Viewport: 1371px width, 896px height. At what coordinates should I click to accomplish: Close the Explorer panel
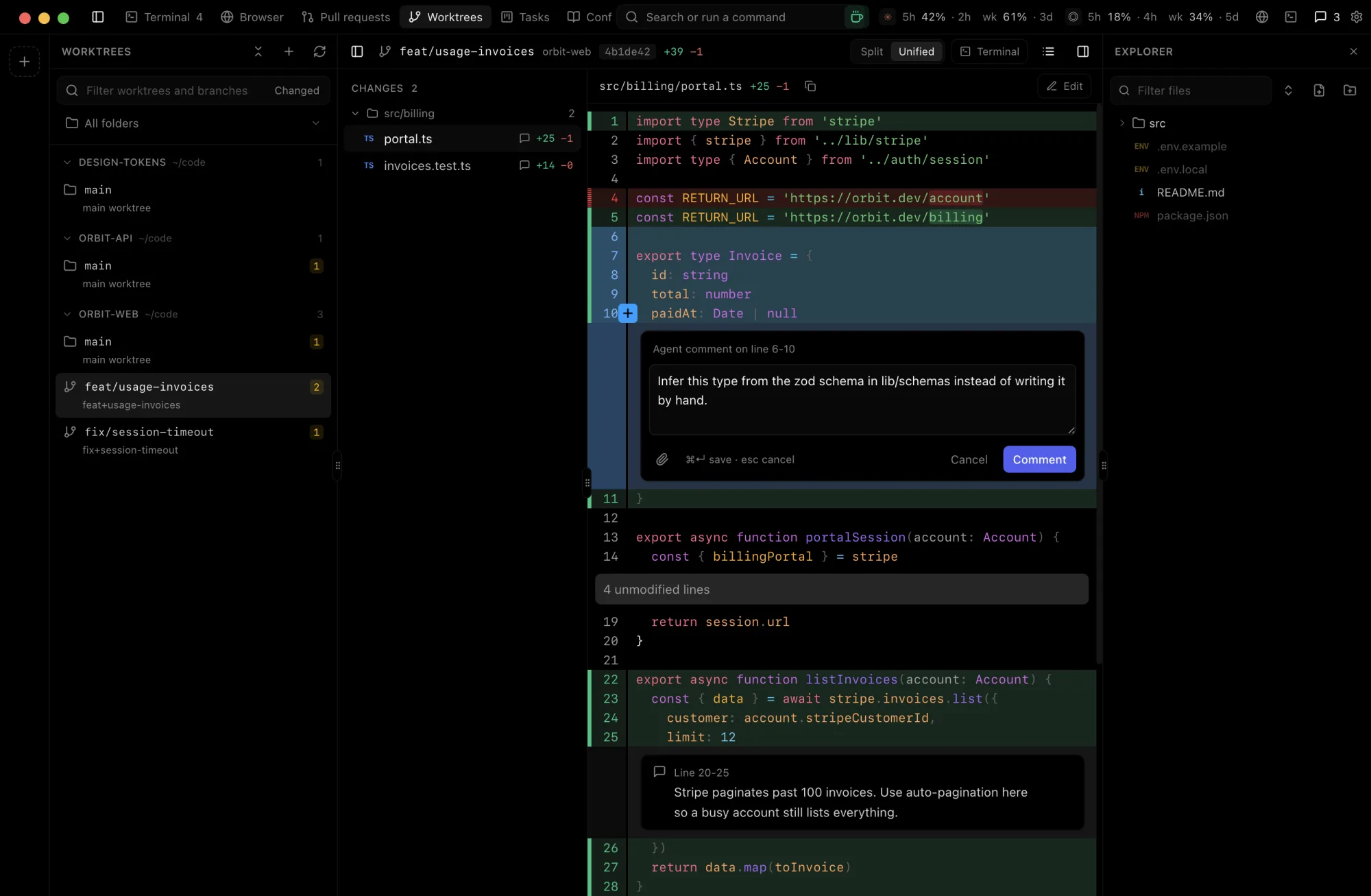pos(1353,51)
